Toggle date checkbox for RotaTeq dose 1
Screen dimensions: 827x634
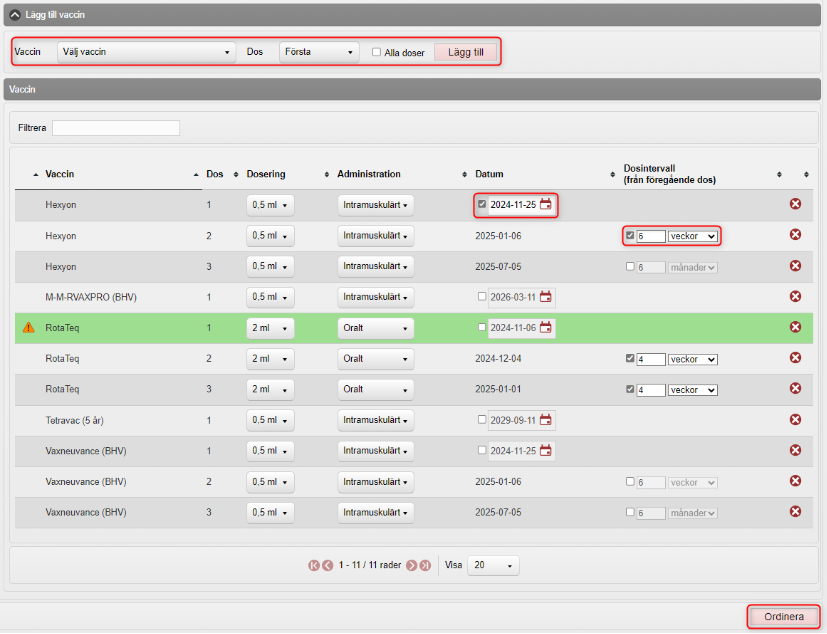coord(482,327)
